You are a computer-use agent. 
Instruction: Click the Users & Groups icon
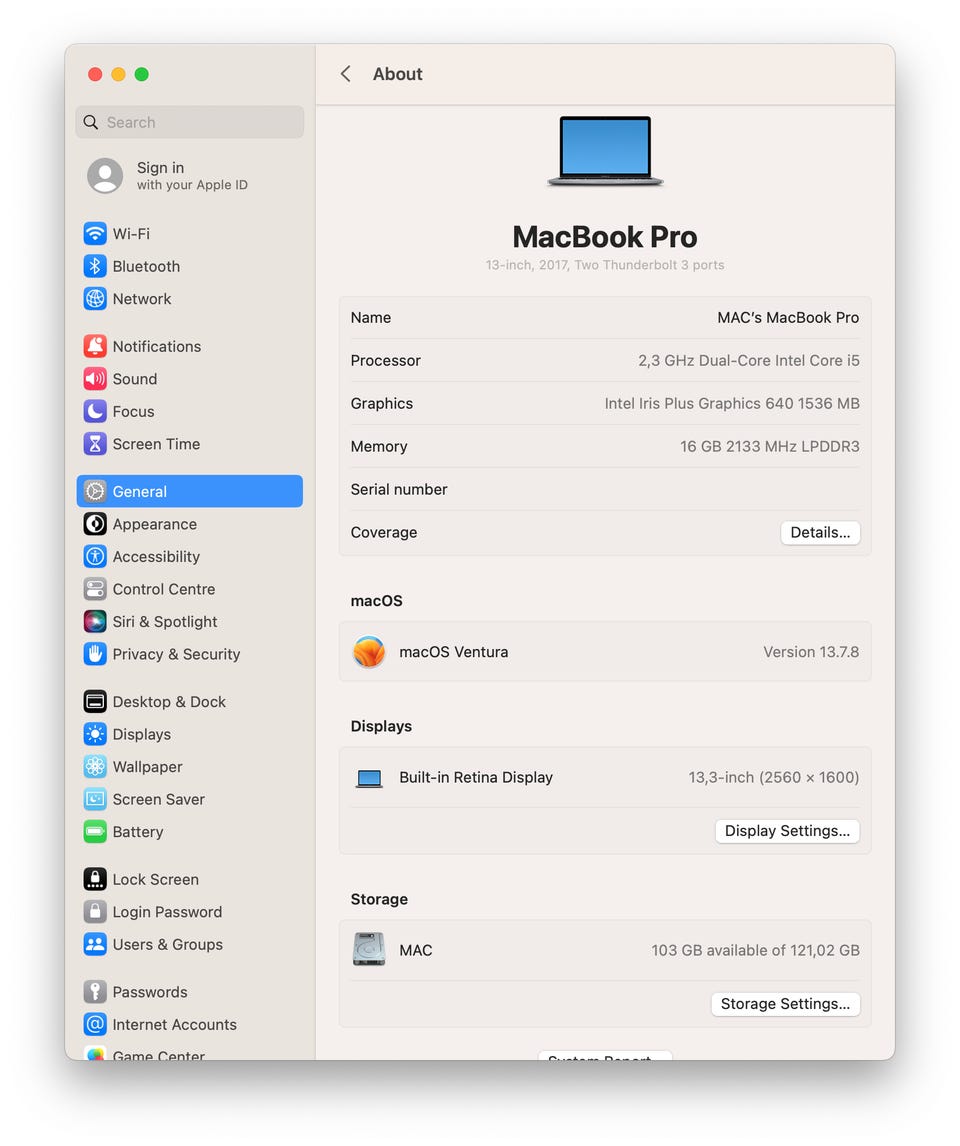(95, 944)
